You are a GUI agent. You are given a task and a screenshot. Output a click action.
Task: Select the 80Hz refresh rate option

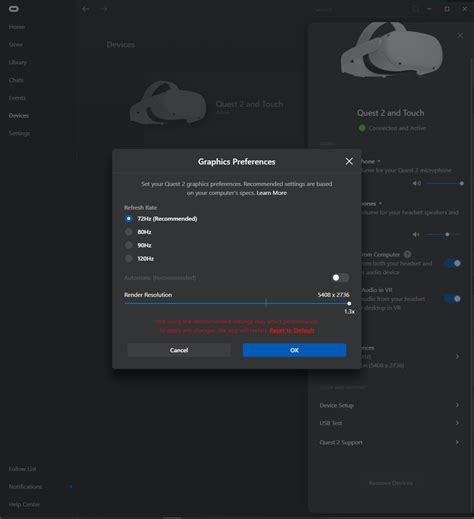pyautogui.click(x=128, y=232)
